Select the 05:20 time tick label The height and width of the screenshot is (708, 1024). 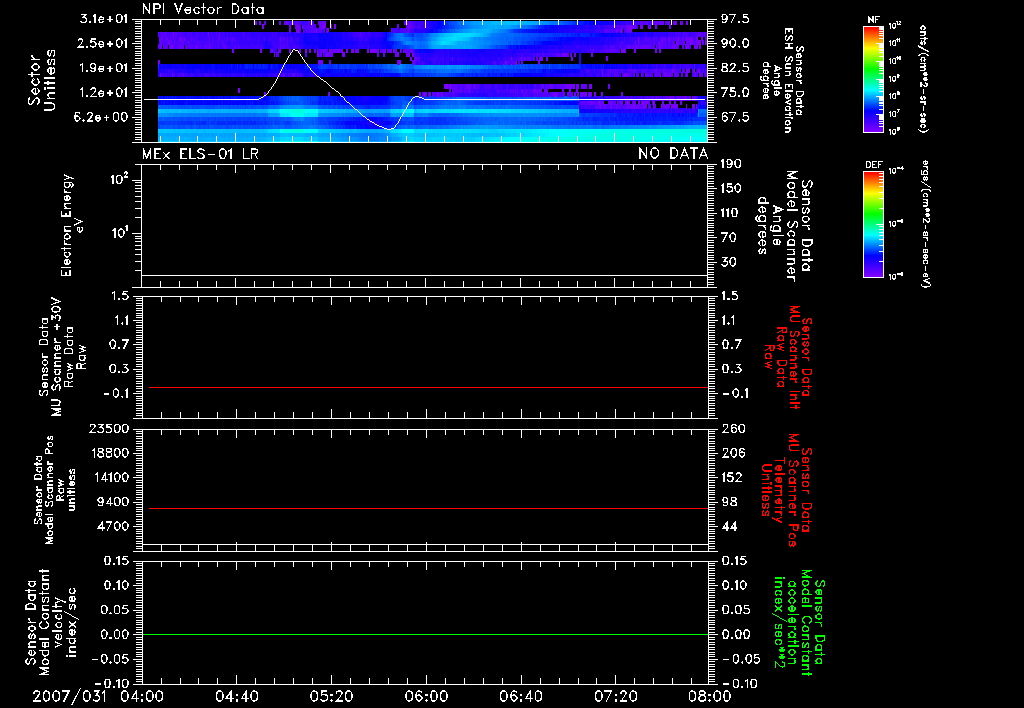point(331,696)
